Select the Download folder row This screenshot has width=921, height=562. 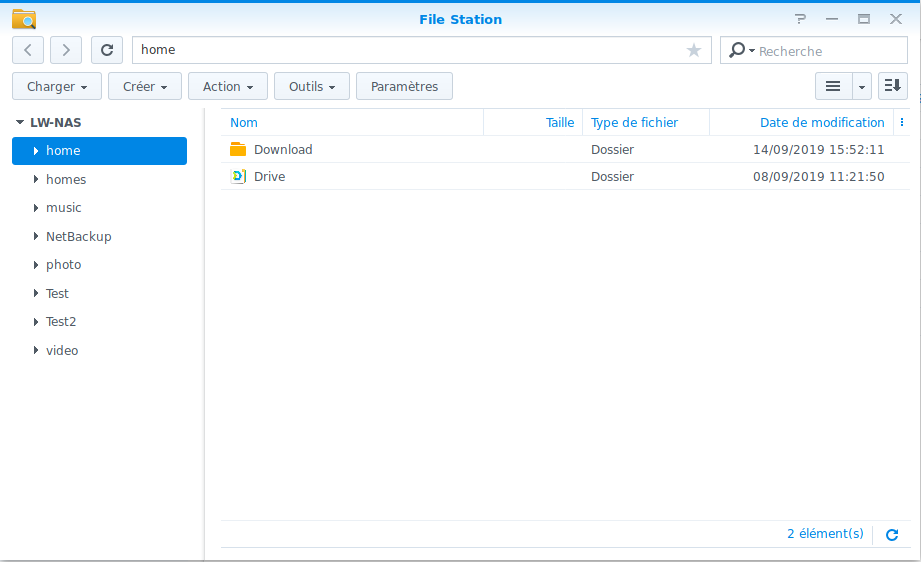(283, 150)
